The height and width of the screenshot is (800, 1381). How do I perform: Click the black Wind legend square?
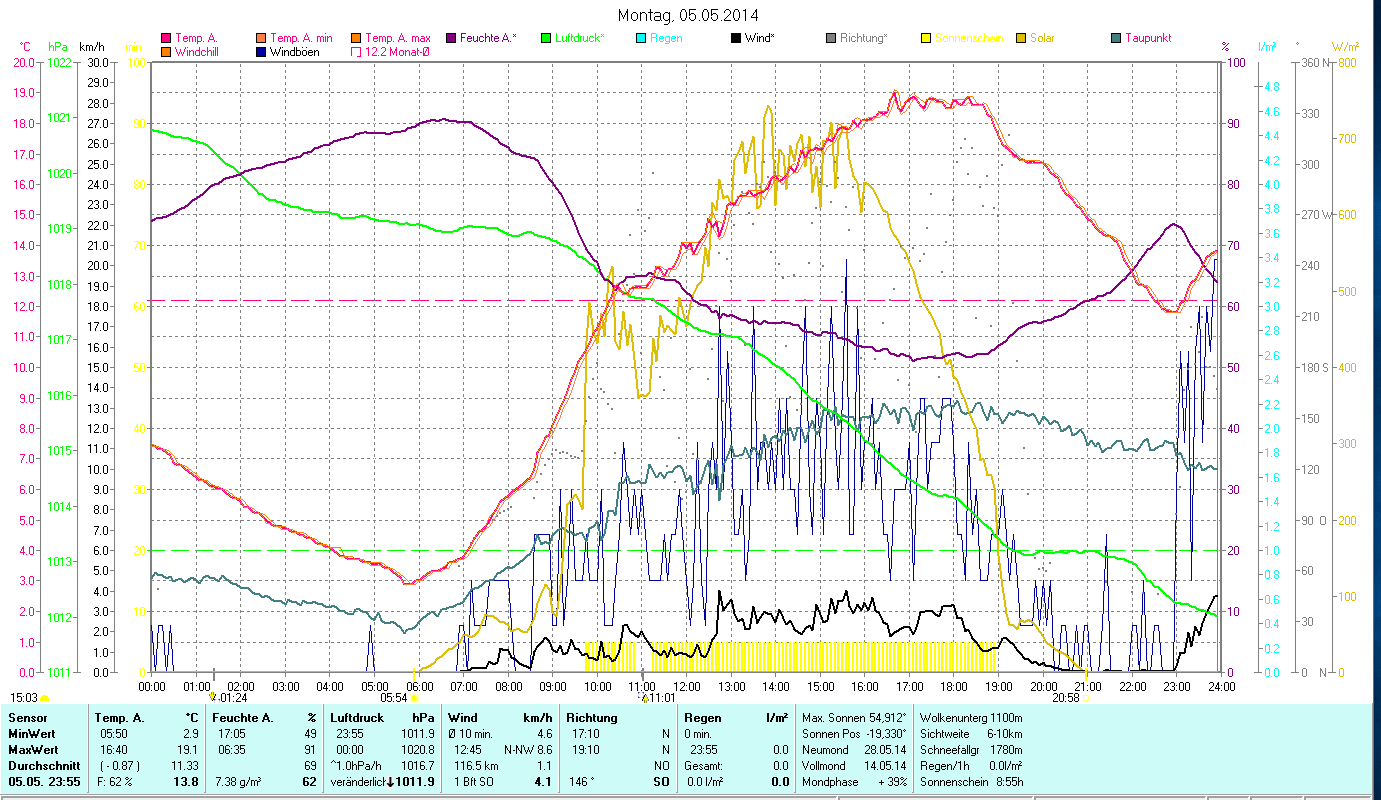pos(736,38)
